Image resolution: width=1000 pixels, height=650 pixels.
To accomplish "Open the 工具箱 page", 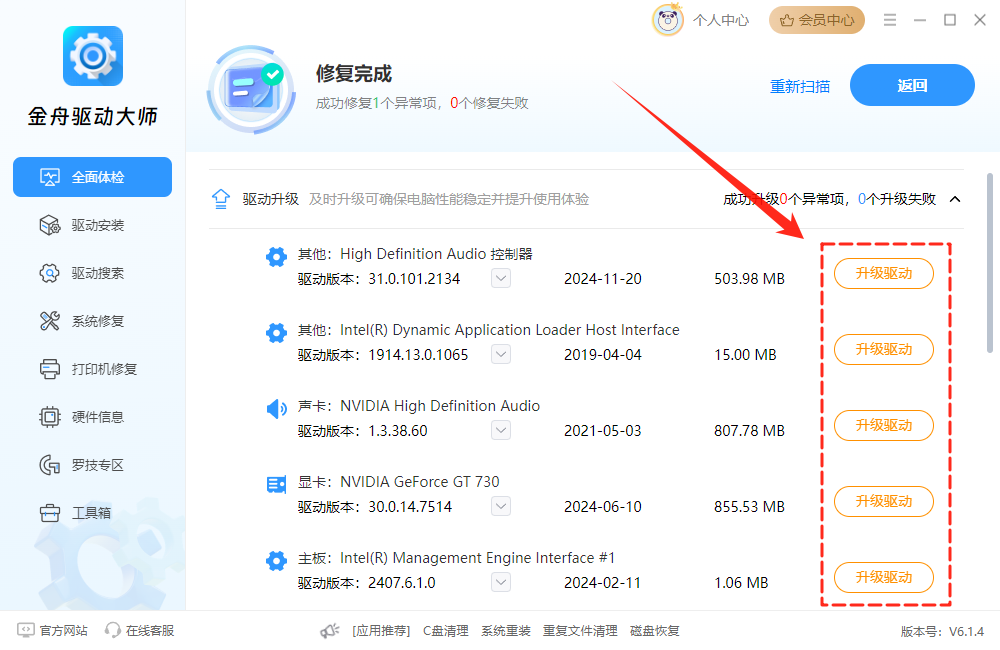I will [92, 513].
